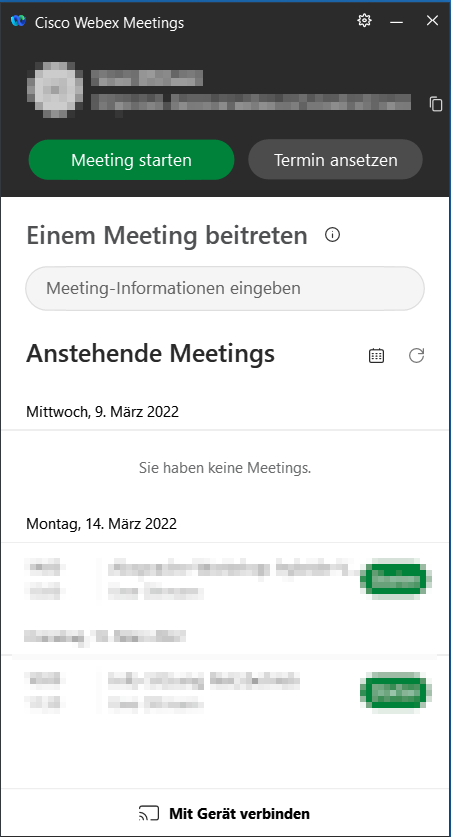Viewport: 451px width, 837px height.
Task: Refresh the Anstehende Meetings list
Action: tap(416, 356)
